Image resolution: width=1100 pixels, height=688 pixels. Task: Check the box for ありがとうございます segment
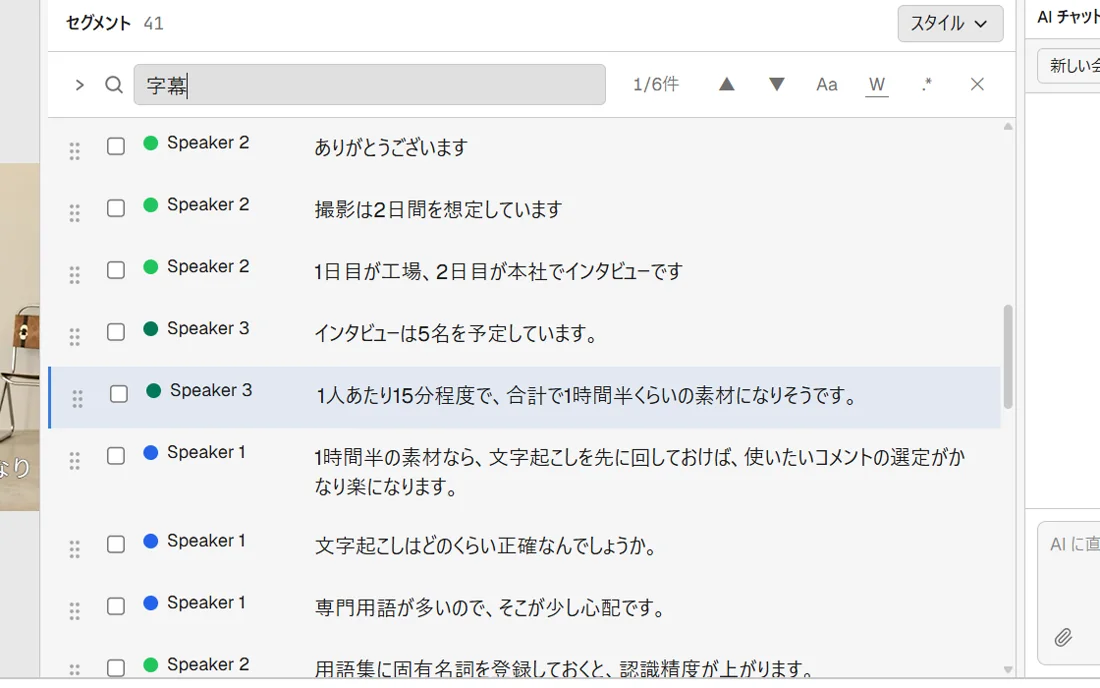tap(116, 146)
